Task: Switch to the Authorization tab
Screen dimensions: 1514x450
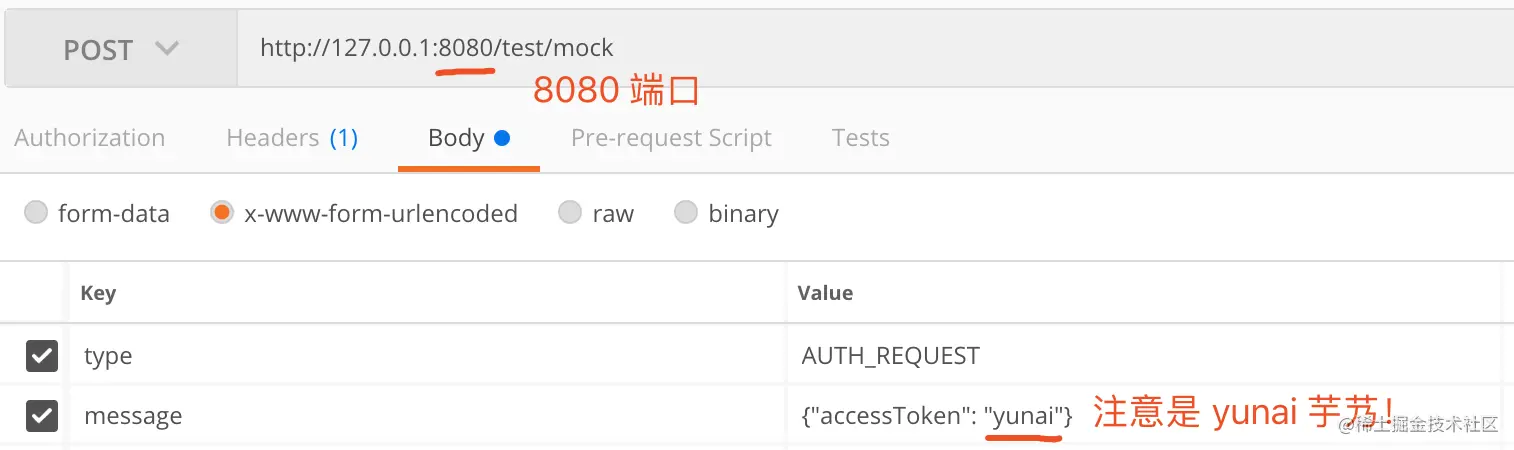Action: coord(89,138)
